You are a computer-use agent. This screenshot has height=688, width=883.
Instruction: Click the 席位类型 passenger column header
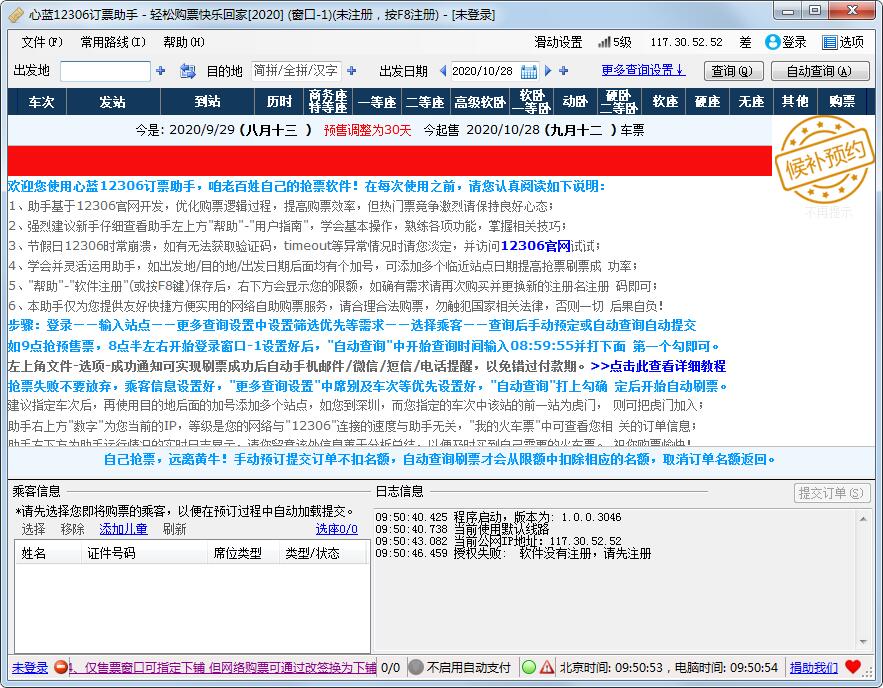pos(243,553)
